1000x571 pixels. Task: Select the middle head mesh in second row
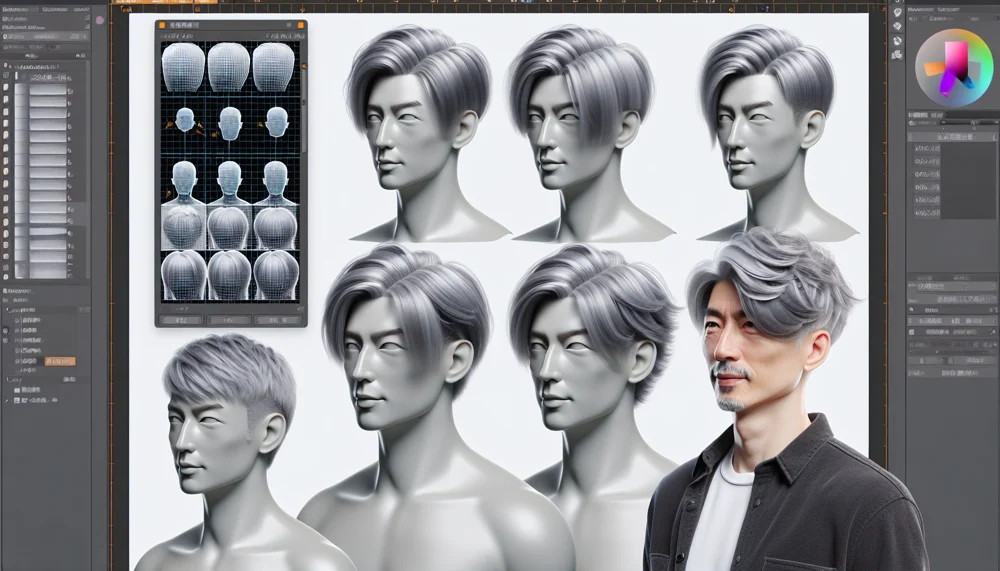click(x=229, y=122)
